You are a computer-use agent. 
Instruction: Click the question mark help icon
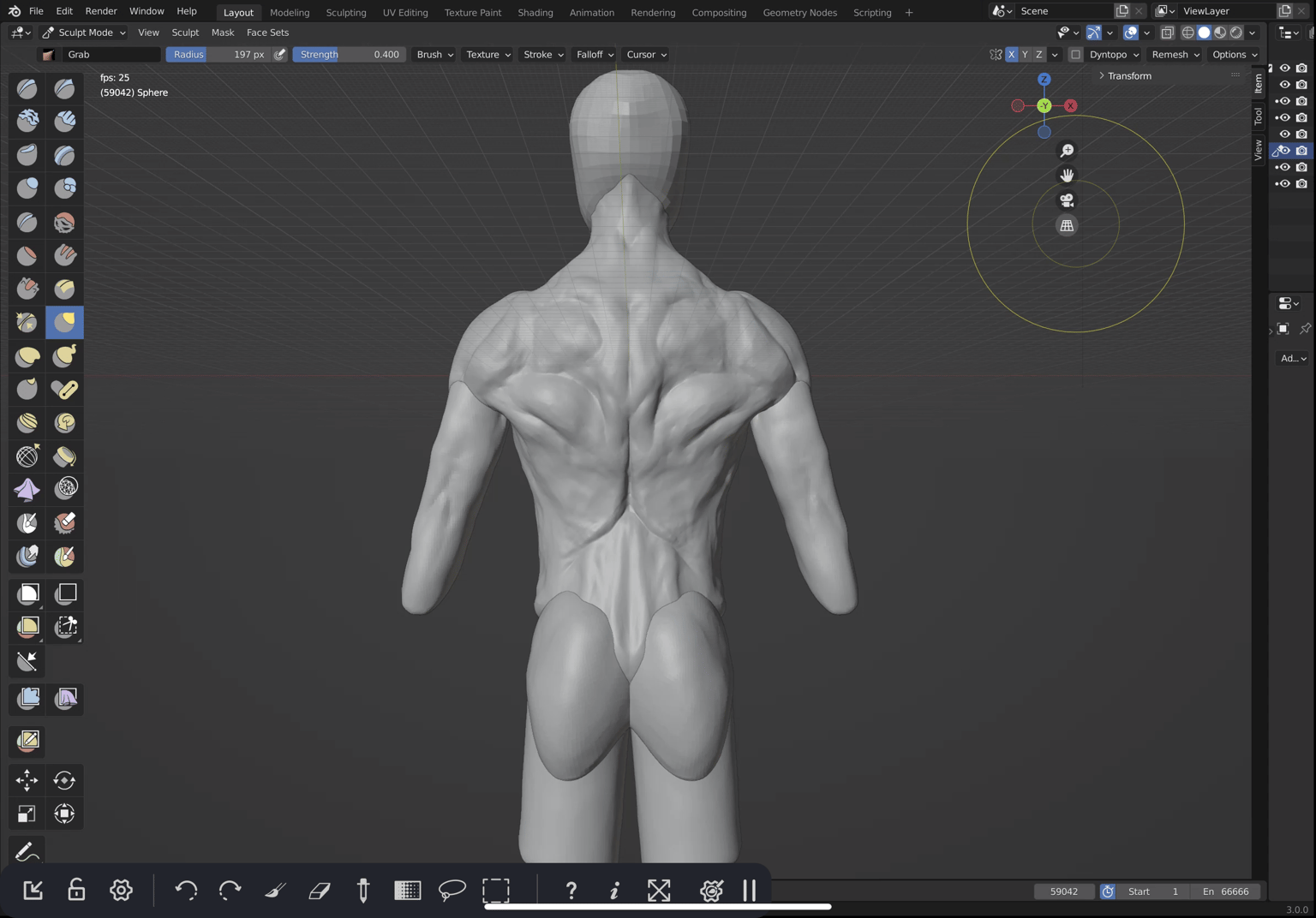(x=571, y=891)
